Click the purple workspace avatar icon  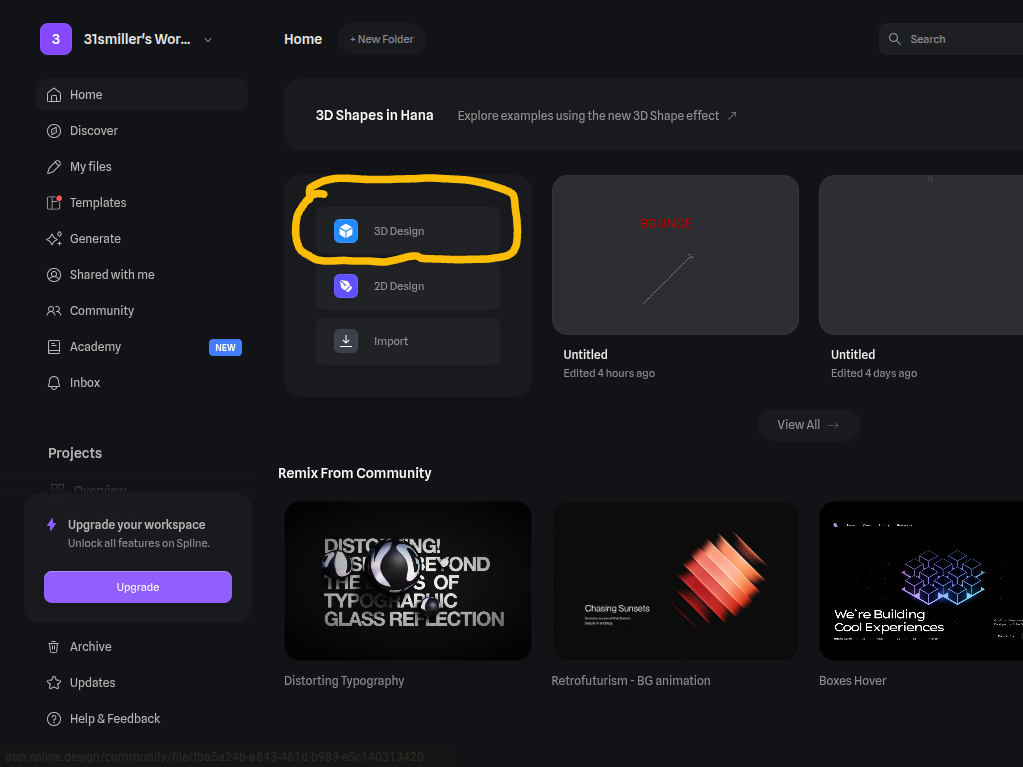click(x=55, y=39)
